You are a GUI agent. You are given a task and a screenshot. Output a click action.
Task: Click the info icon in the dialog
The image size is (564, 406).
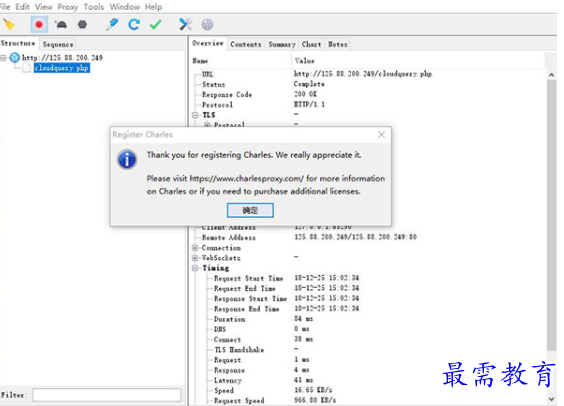[127, 159]
